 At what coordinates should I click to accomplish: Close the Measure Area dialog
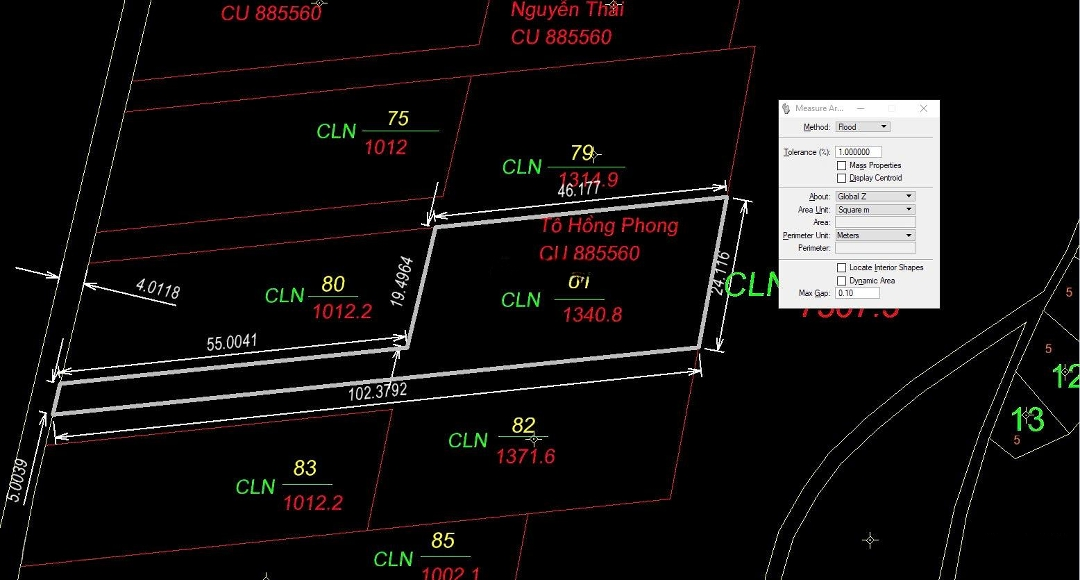pos(923,108)
